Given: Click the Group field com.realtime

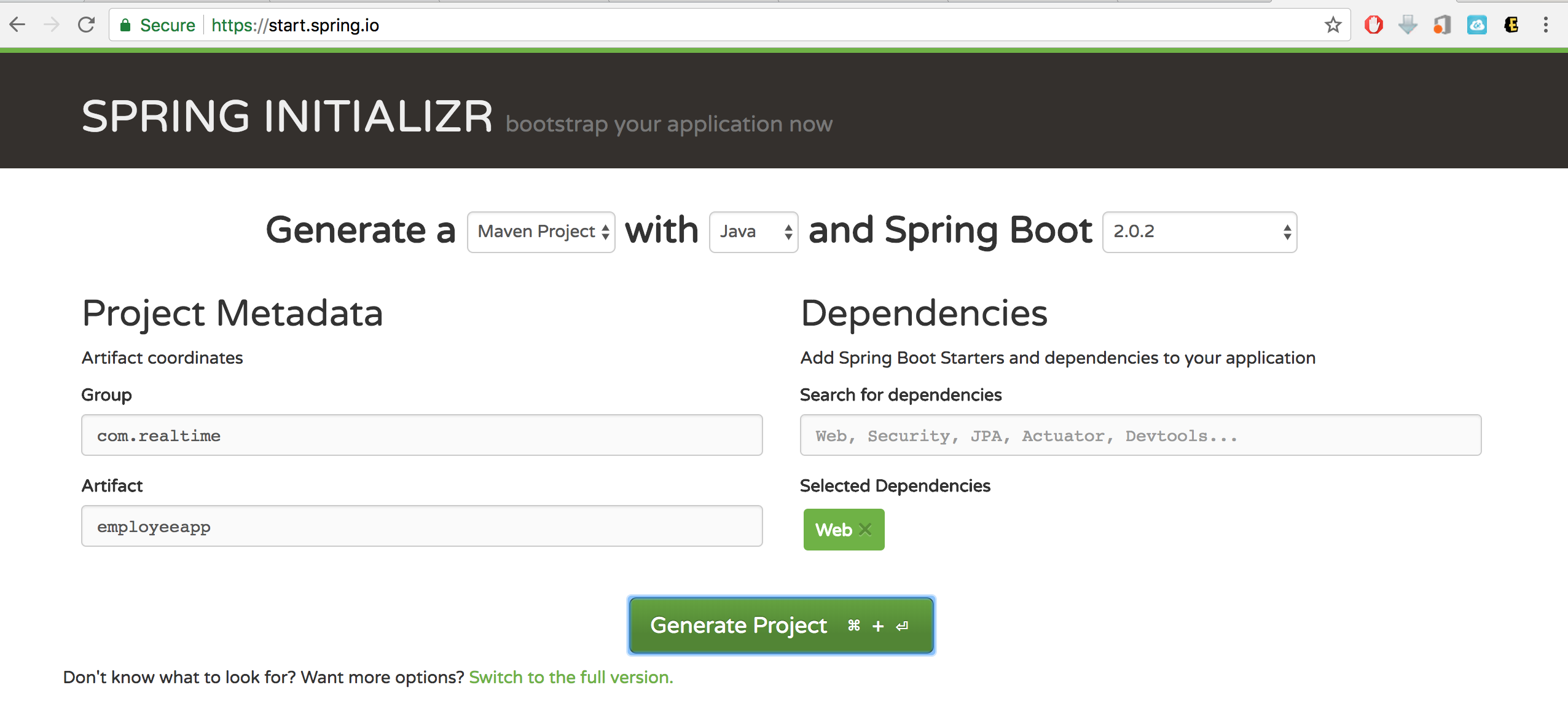Looking at the screenshot, I should pos(421,436).
